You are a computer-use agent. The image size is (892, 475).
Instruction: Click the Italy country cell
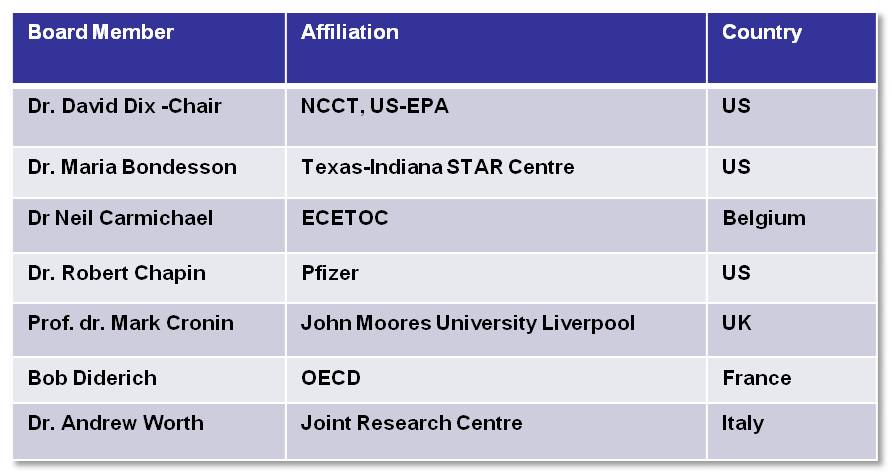click(743, 423)
